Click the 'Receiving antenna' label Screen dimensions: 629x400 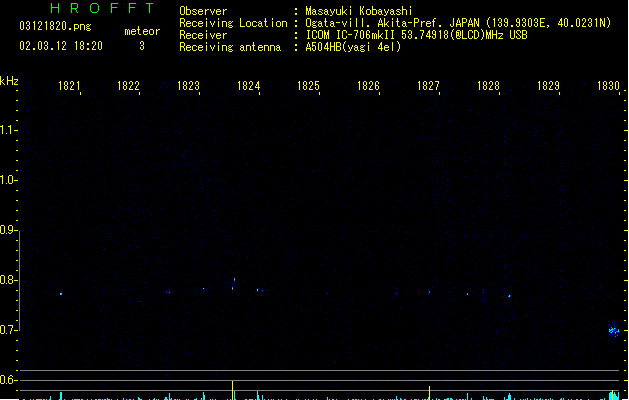tap(230, 47)
